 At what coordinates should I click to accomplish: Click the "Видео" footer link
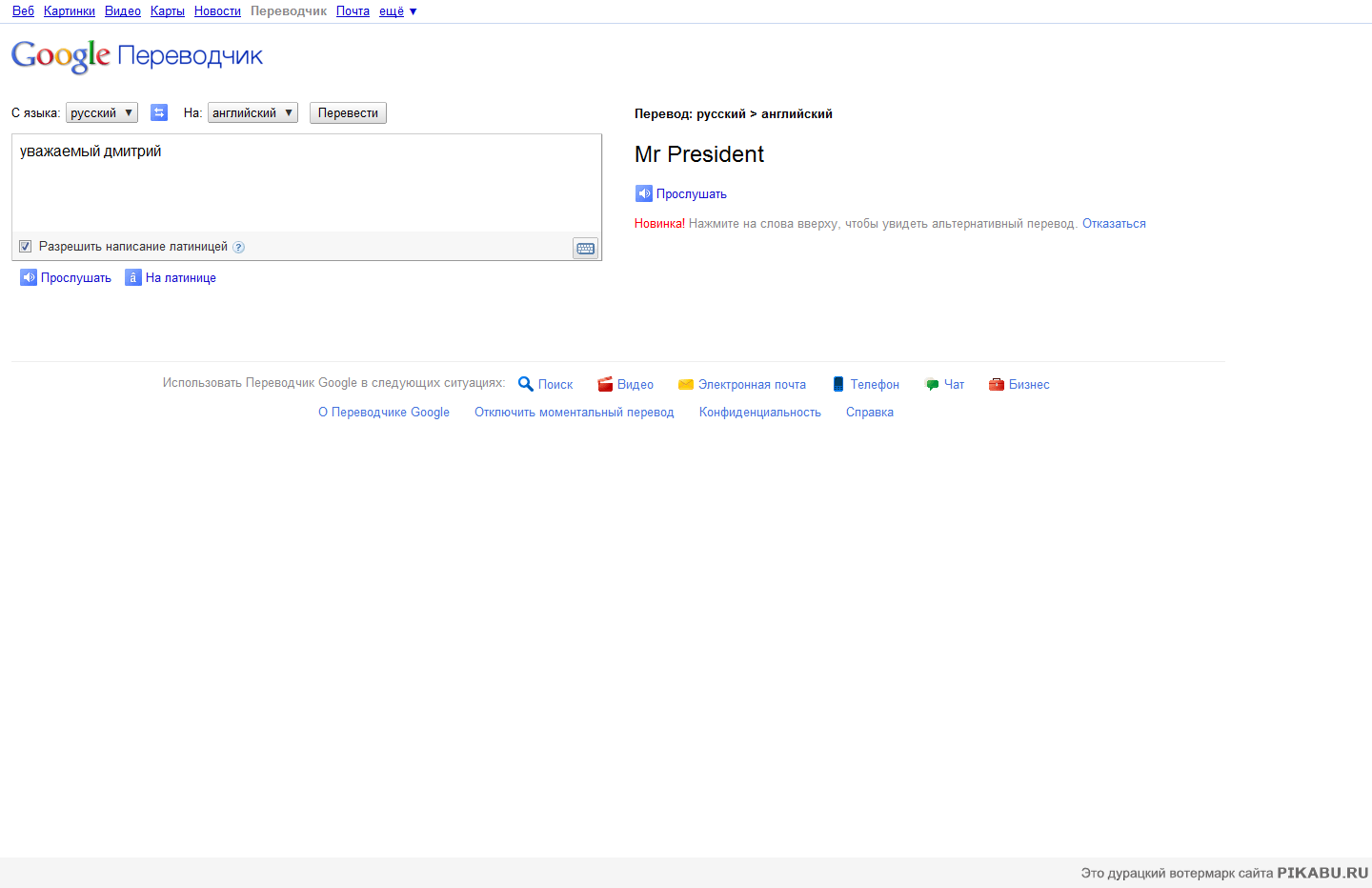click(x=636, y=385)
